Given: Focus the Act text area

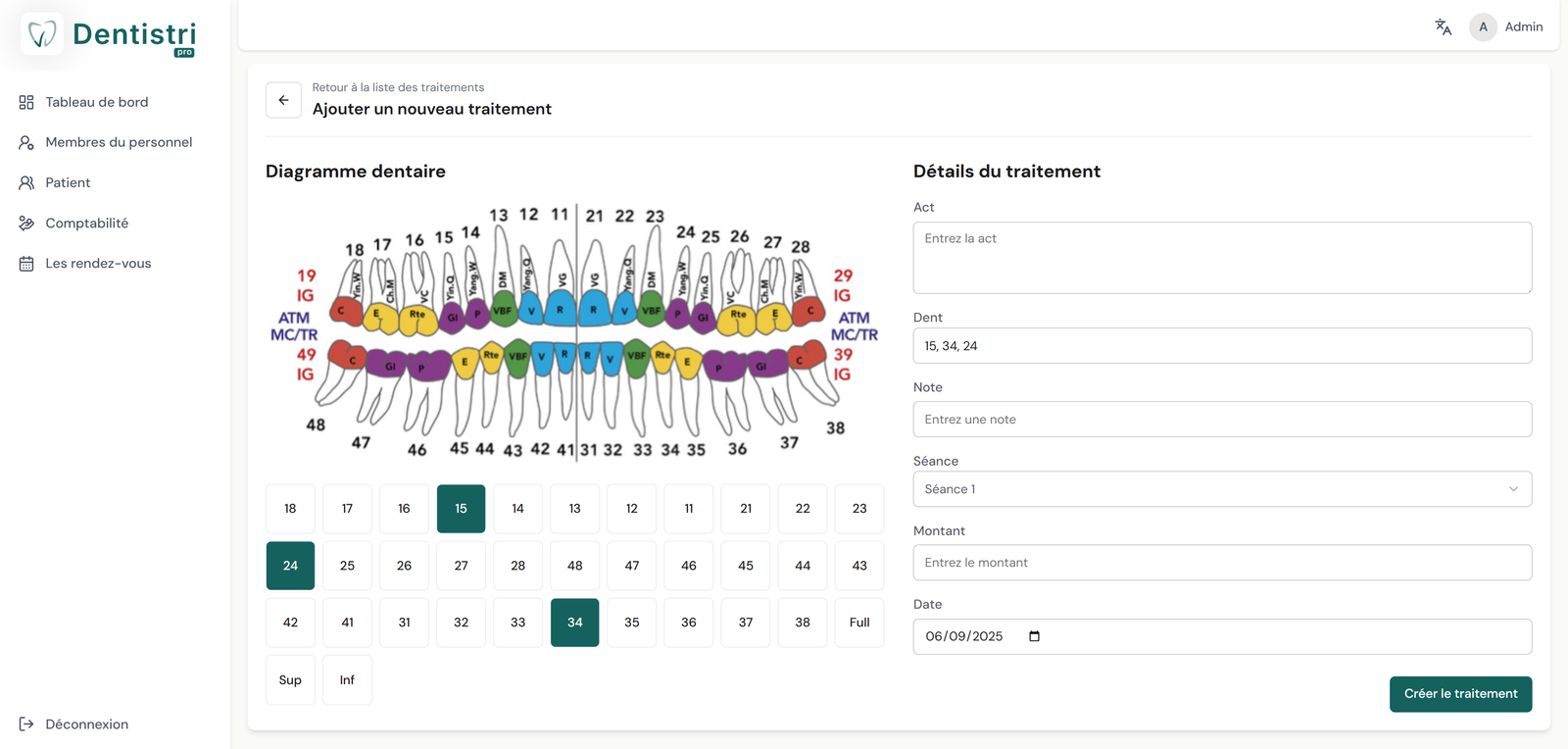Looking at the screenshot, I should pos(1222,258).
